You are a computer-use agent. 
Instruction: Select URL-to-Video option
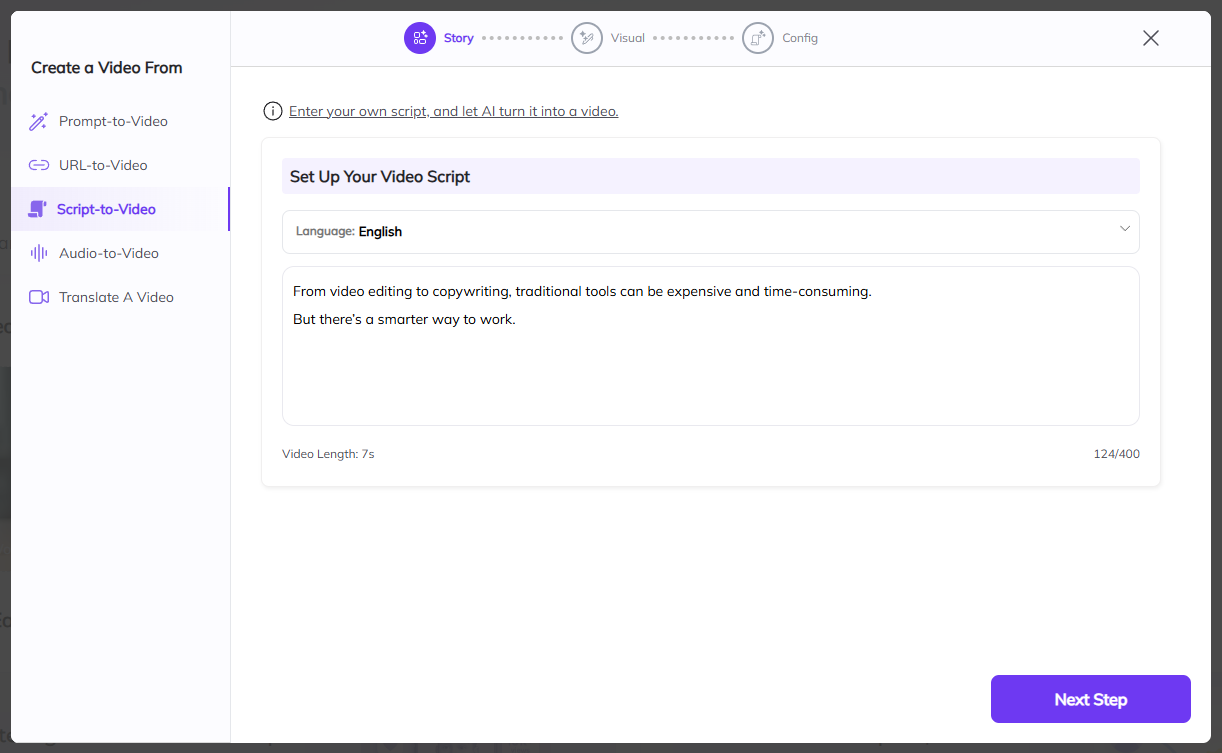click(120, 165)
